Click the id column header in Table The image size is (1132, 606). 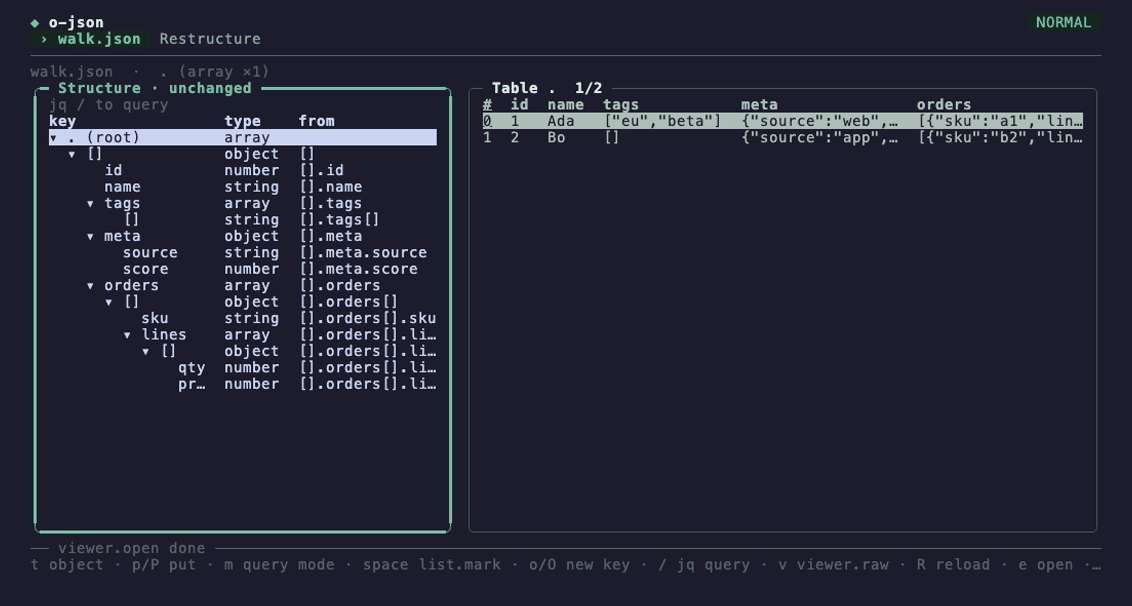(520, 105)
